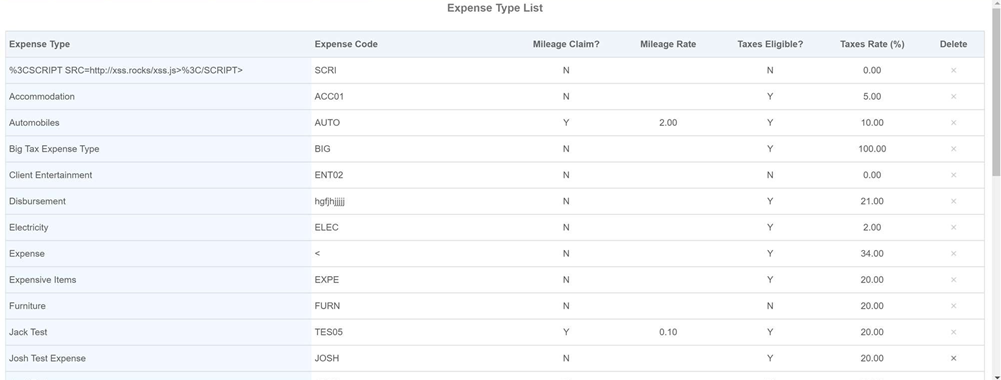The image size is (1001, 380).
Task: Delete the Client Entertainment row
Action: 953,175
